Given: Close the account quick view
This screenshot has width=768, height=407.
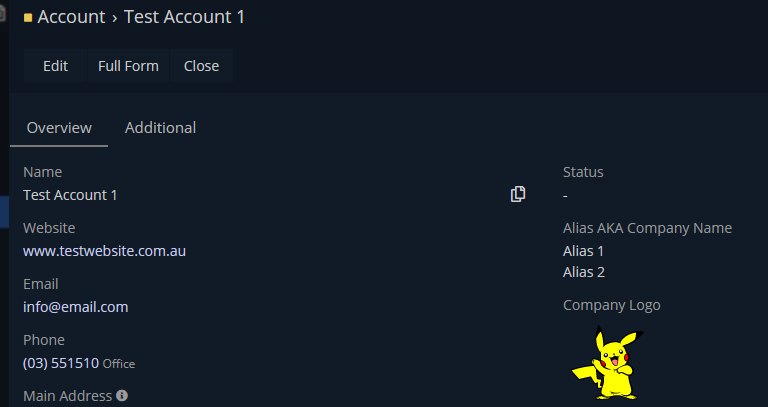Looking at the screenshot, I should 201,66.
